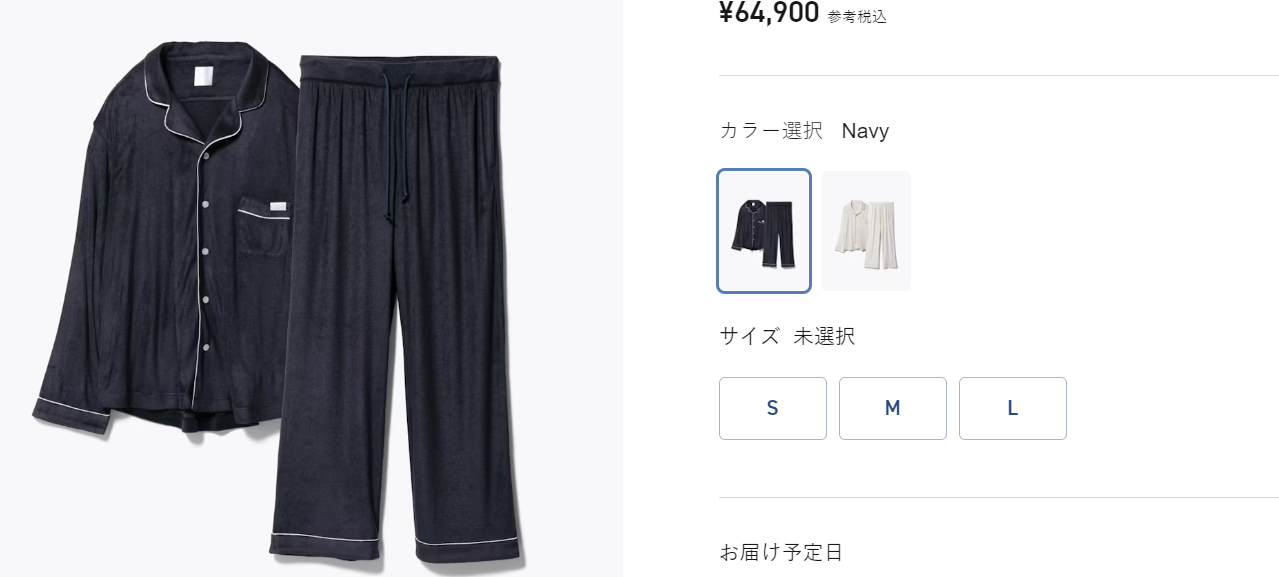1279x577 pixels.
Task: Click the 参考税込 tax note
Action: [857, 16]
